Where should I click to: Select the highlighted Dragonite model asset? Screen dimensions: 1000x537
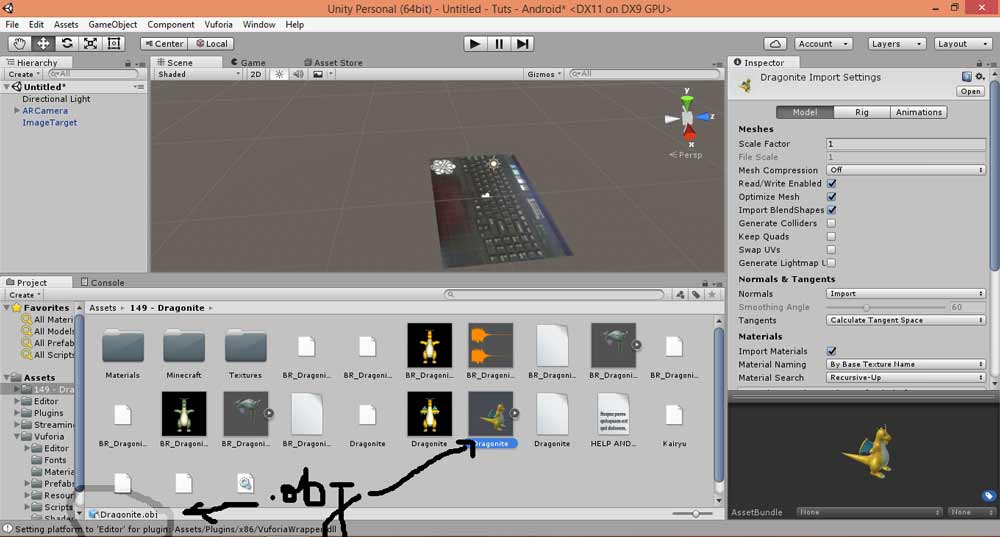pyautogui.click(x=490, y=420)
